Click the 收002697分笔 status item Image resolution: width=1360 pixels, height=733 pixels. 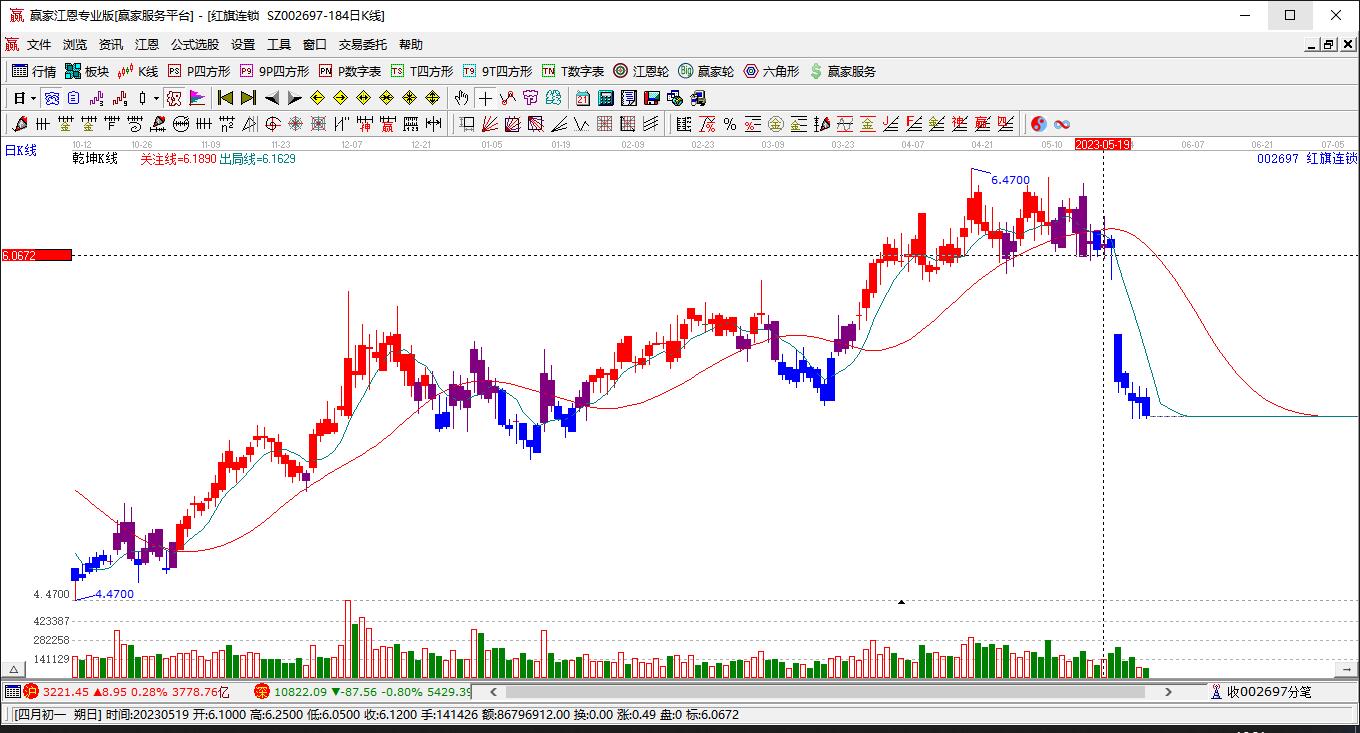coord(1261,691)
